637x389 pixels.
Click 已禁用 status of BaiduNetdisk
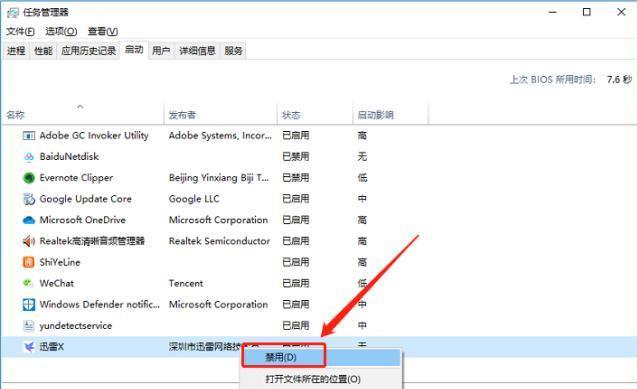(x=296, y=157)
